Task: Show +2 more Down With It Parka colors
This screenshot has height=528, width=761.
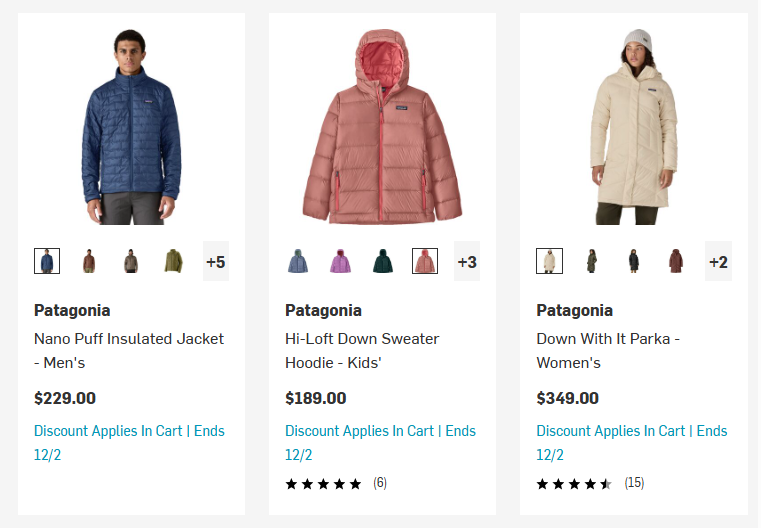Action: click(718, 262)
